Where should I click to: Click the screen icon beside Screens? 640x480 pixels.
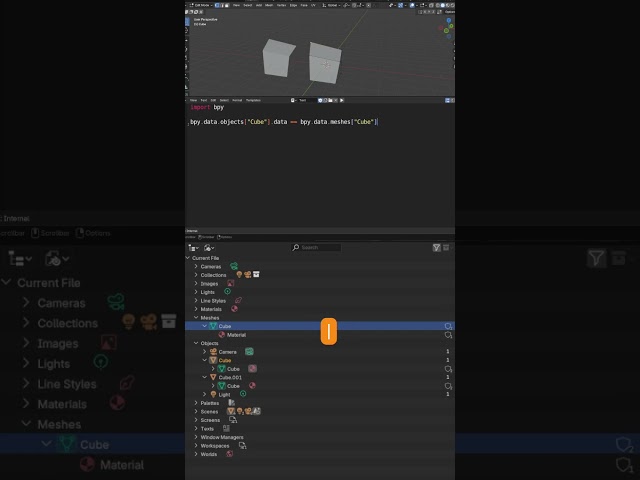coord(233,420)
